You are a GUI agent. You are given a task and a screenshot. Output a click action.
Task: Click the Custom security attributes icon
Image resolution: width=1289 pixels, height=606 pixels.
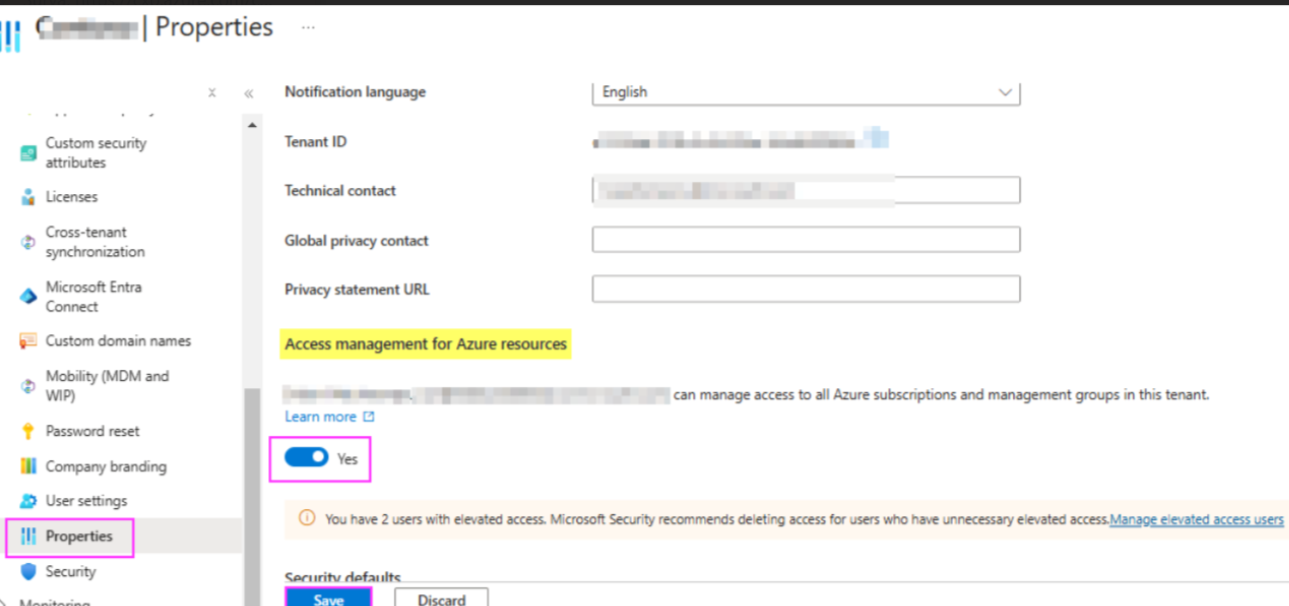(28, 153)
